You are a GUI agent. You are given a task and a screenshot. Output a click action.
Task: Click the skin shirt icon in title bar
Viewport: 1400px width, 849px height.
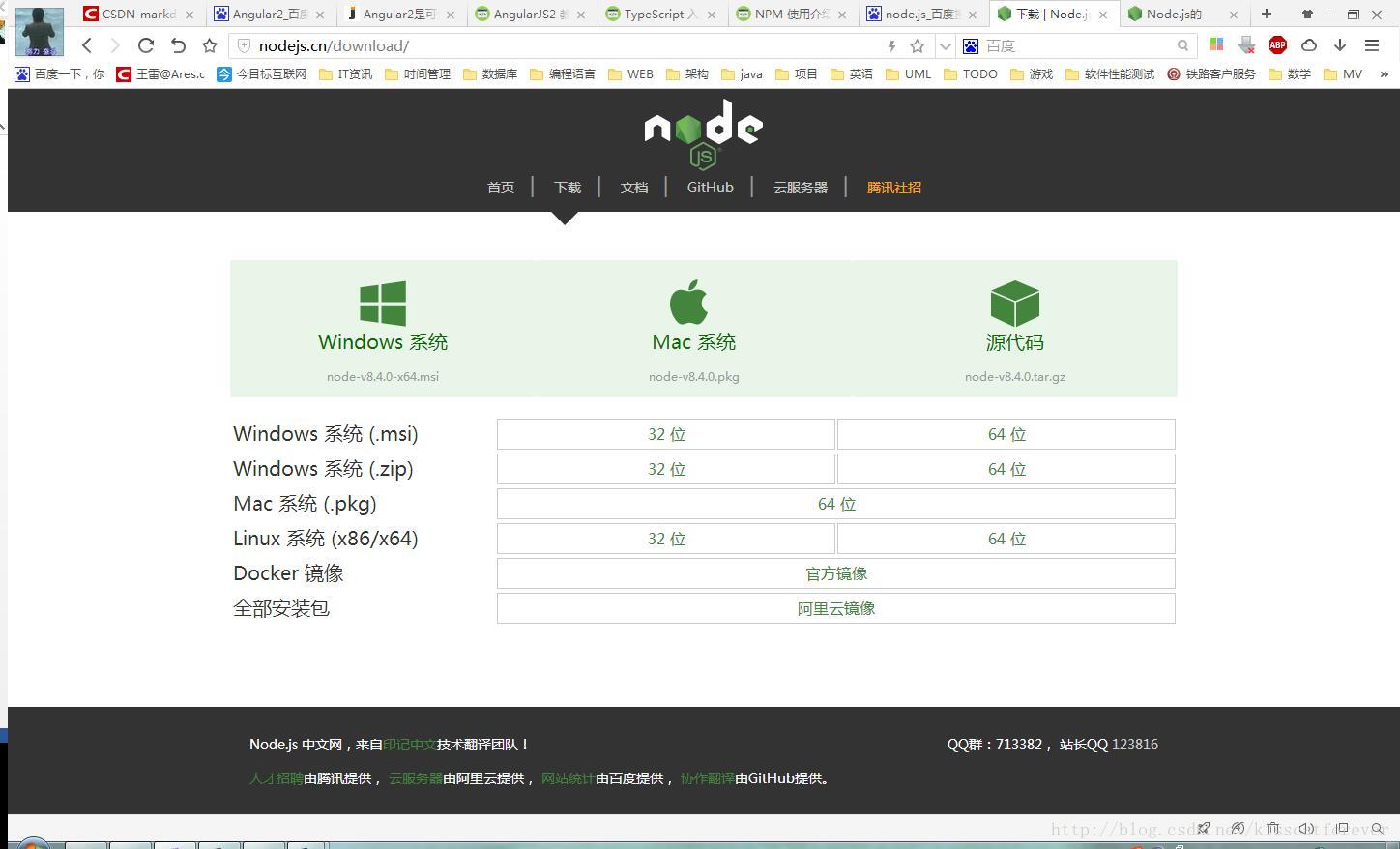[1307, 15]
